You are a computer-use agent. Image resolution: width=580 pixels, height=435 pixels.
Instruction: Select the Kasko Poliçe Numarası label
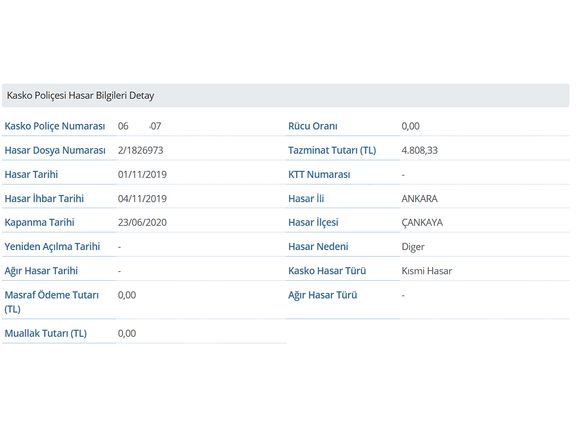click(x=55, y=126)
